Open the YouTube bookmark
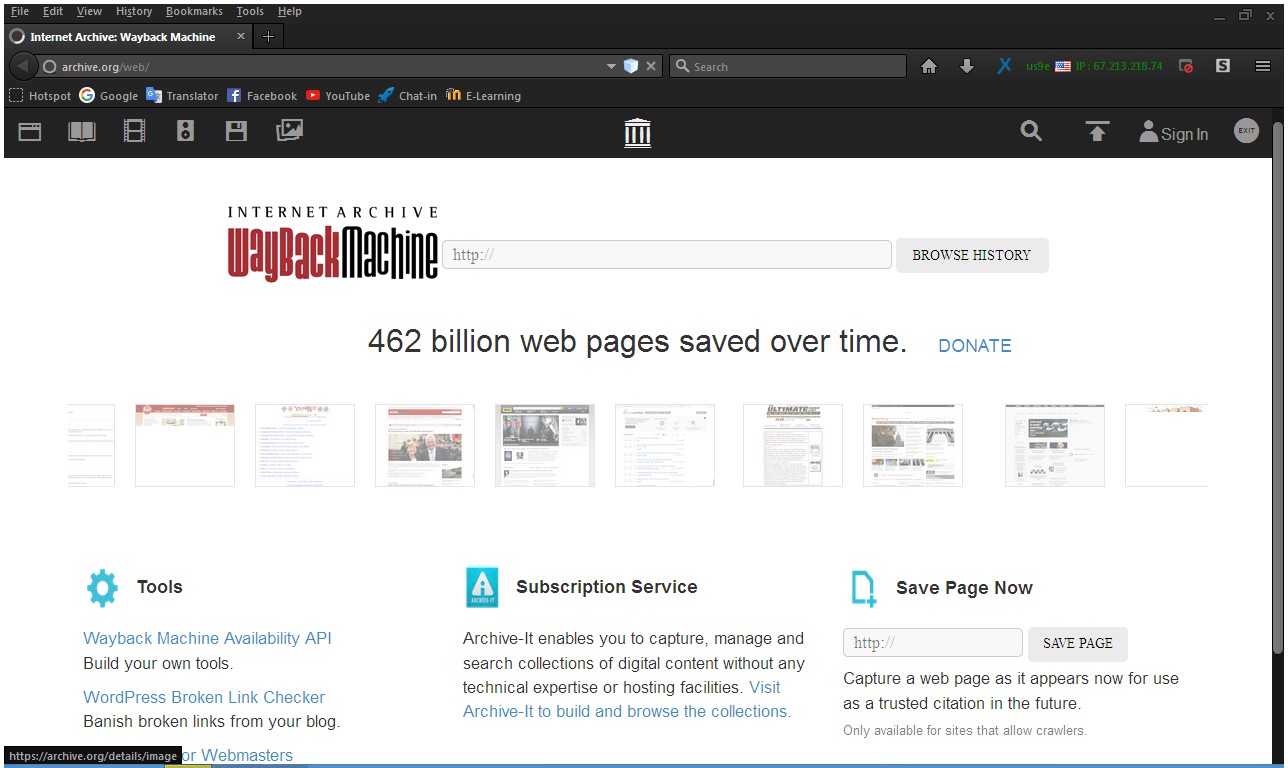Screen dimensions: 1288x768 tap(338, 96)
